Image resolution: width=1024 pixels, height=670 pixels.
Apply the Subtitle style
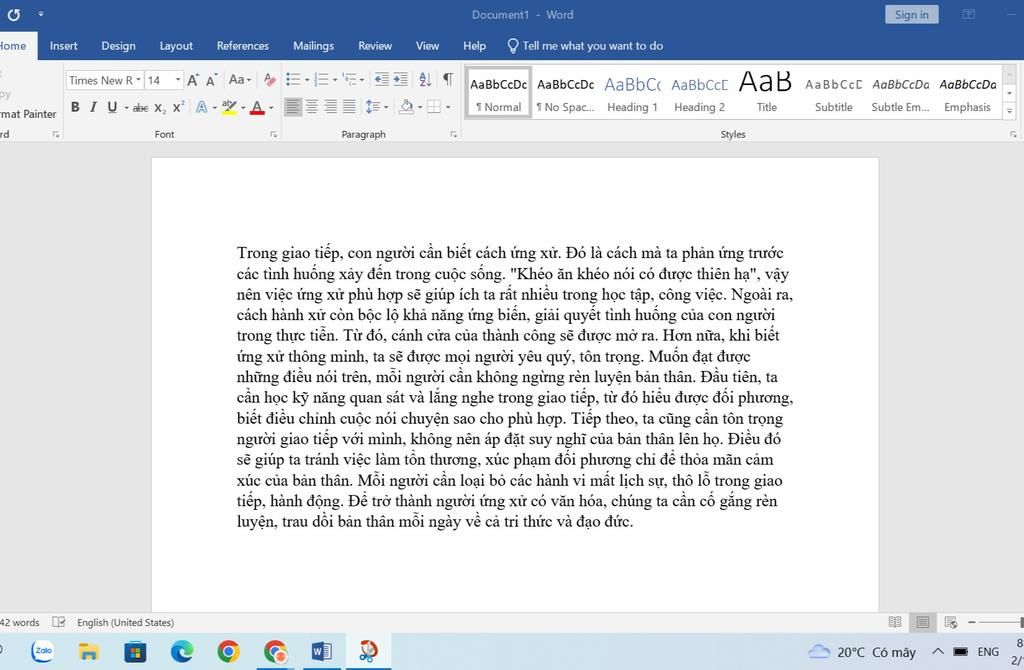click(833, 93)
